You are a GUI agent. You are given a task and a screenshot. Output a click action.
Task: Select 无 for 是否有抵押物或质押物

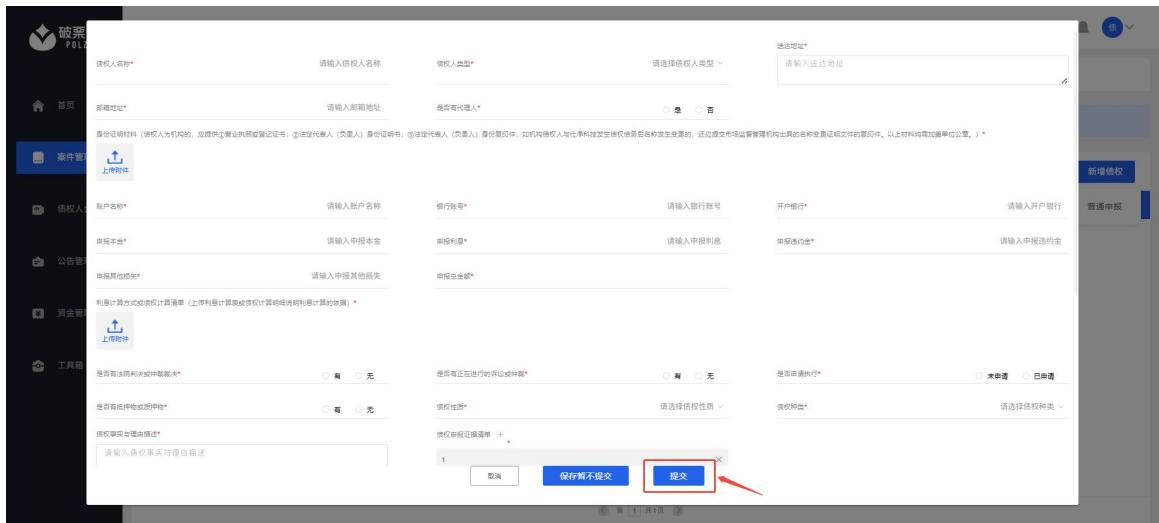(x=359, y=409)
